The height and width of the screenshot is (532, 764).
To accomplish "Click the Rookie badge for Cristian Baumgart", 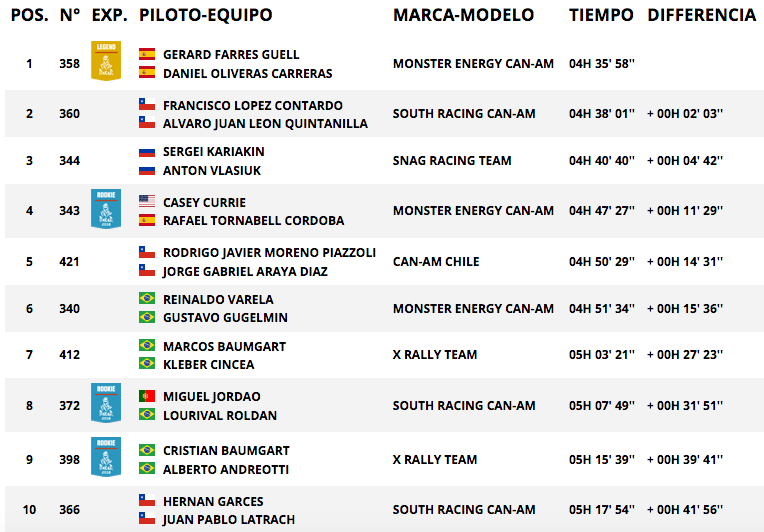I will tap(106, 457).
